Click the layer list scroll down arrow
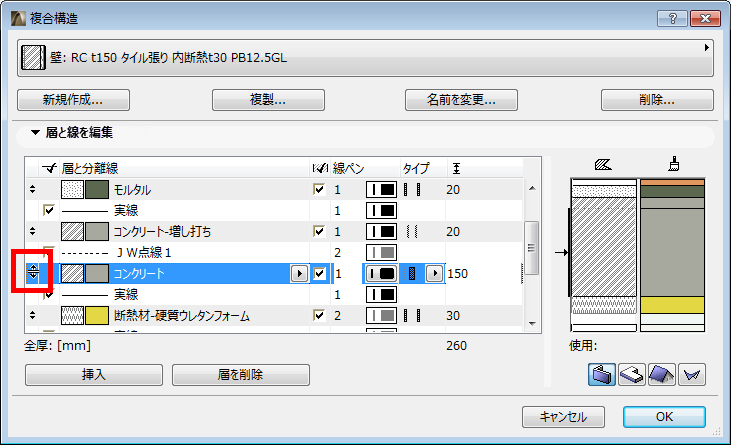This screenshot has height=445, width=731. (x=532, y=323)
